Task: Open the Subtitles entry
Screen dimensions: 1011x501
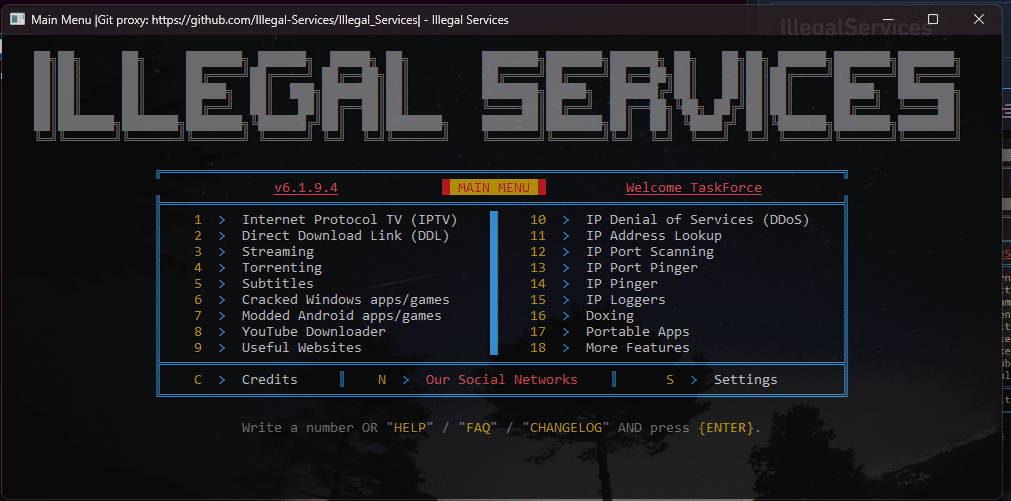Action: click(x=278, y=284)
